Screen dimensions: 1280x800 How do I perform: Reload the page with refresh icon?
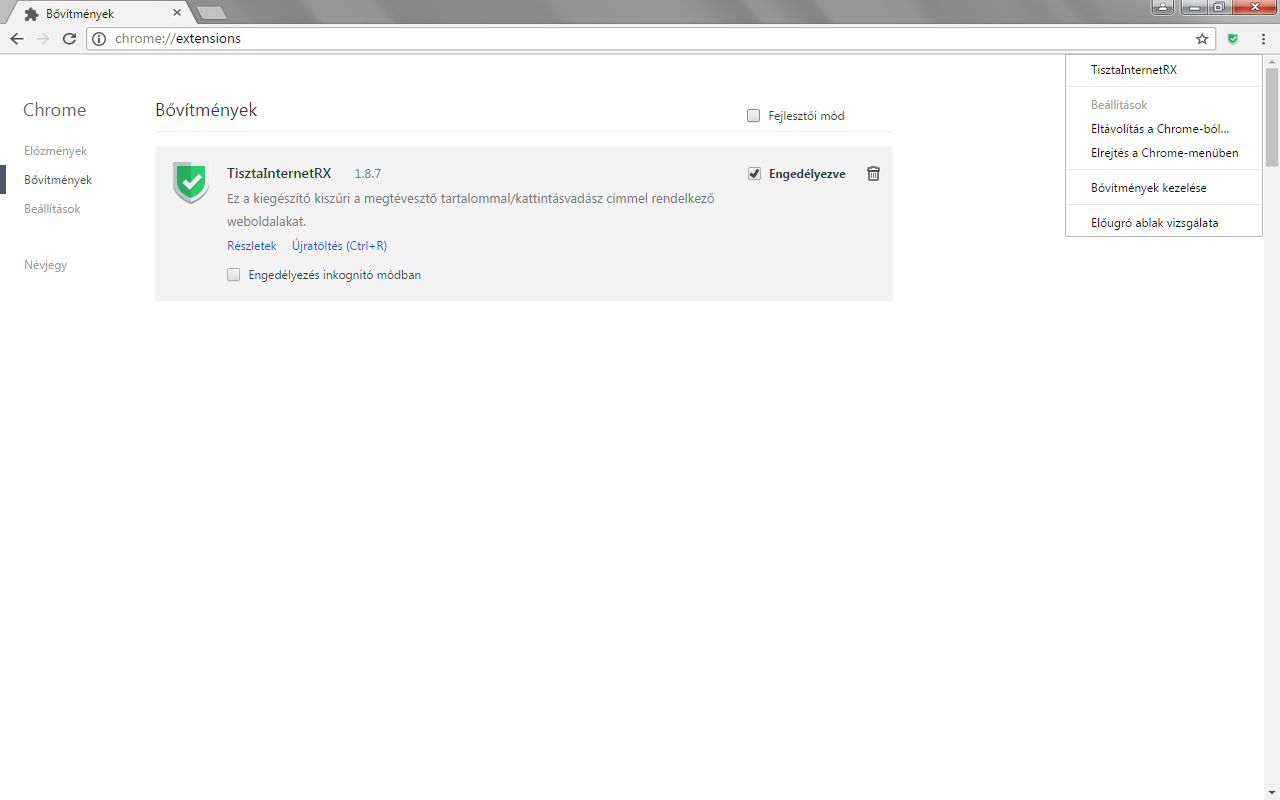coord(69,39)
